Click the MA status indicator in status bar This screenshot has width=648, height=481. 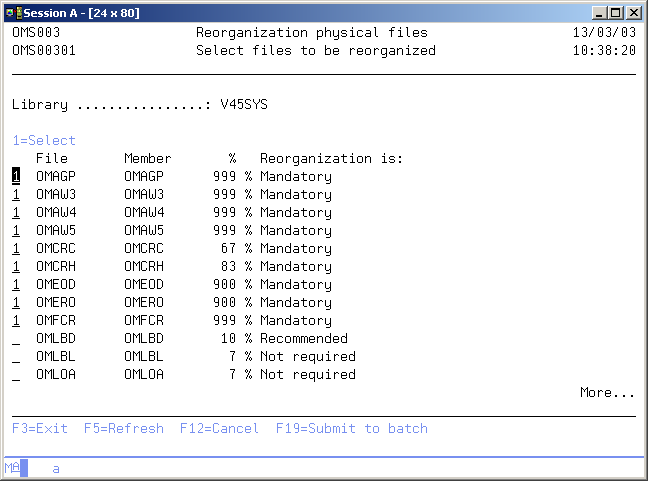pyautogui.click(x=12, y=468)
